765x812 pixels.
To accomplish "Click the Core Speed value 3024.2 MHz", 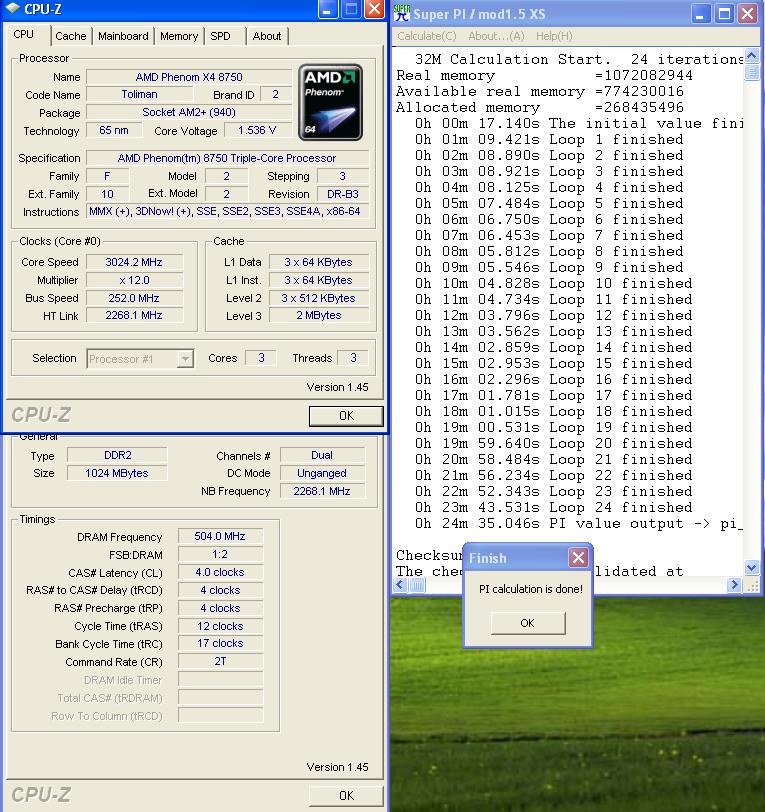I will pos(134,262).
